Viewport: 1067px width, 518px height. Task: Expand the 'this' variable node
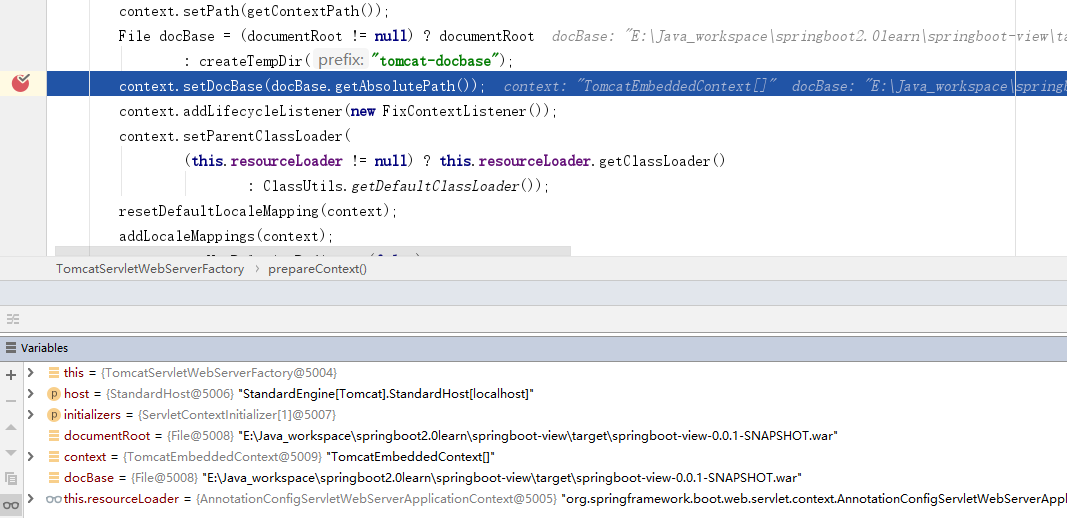(x=31, y=373)
